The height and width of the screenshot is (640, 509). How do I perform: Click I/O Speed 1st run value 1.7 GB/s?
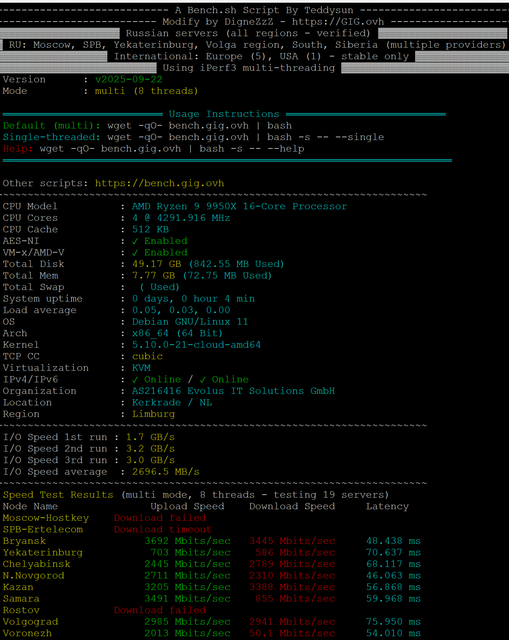pos(150,437)
